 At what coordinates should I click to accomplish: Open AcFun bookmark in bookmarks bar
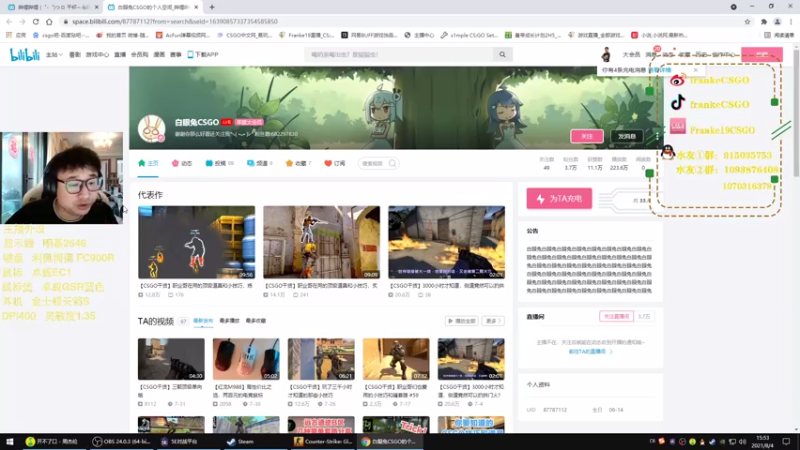click(183, 35)
